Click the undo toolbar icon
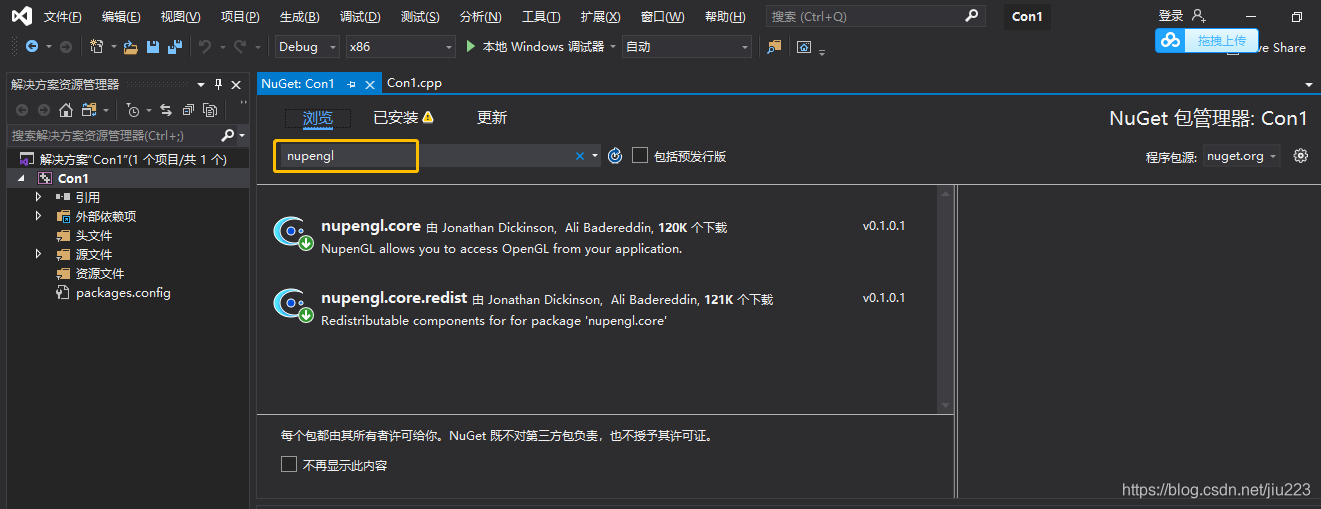Image resolution: width=1321 pixels, height=509 pixels. click(x=205, y=47)
